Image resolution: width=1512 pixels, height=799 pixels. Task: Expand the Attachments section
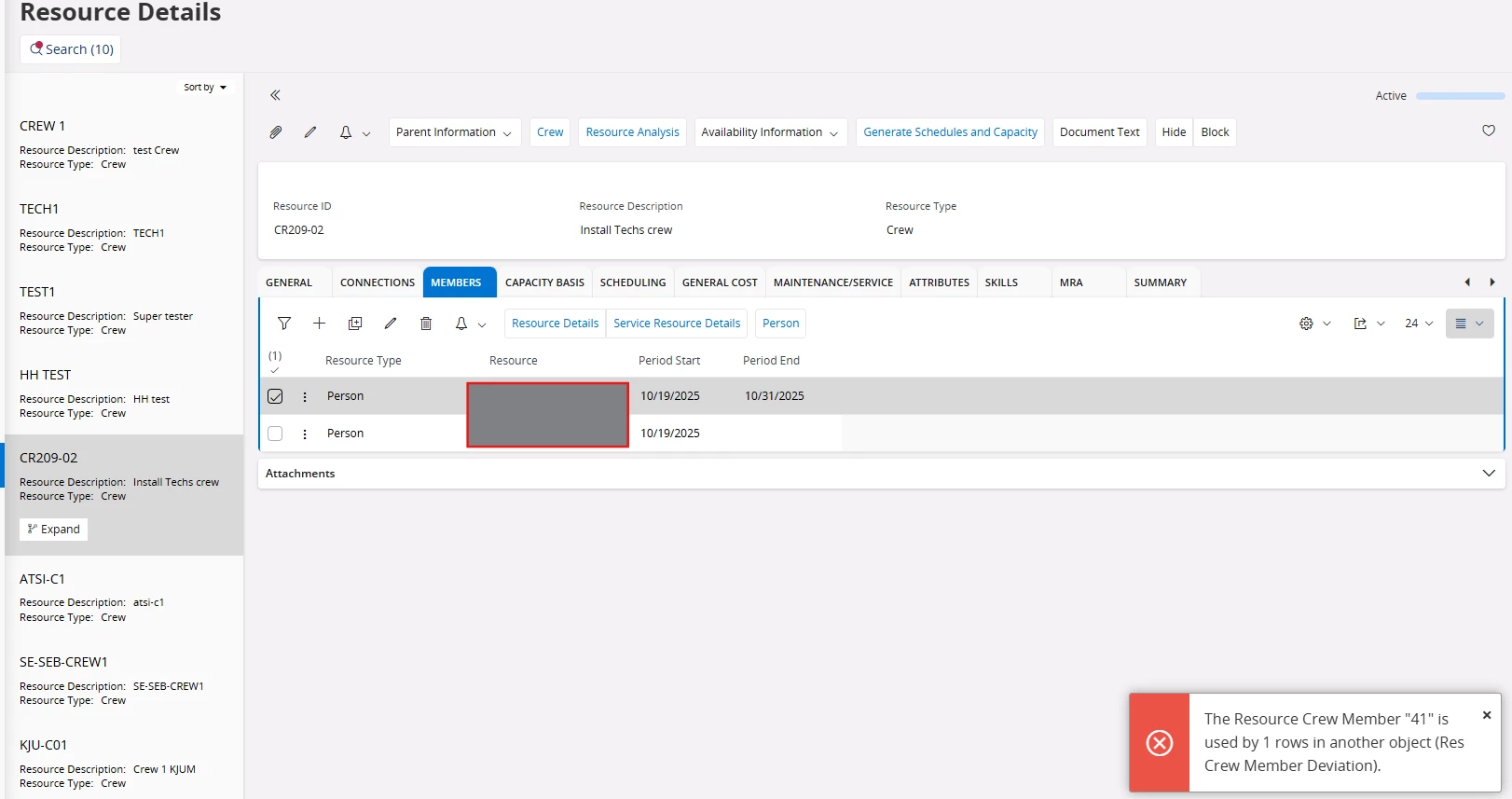[1489, 474]
